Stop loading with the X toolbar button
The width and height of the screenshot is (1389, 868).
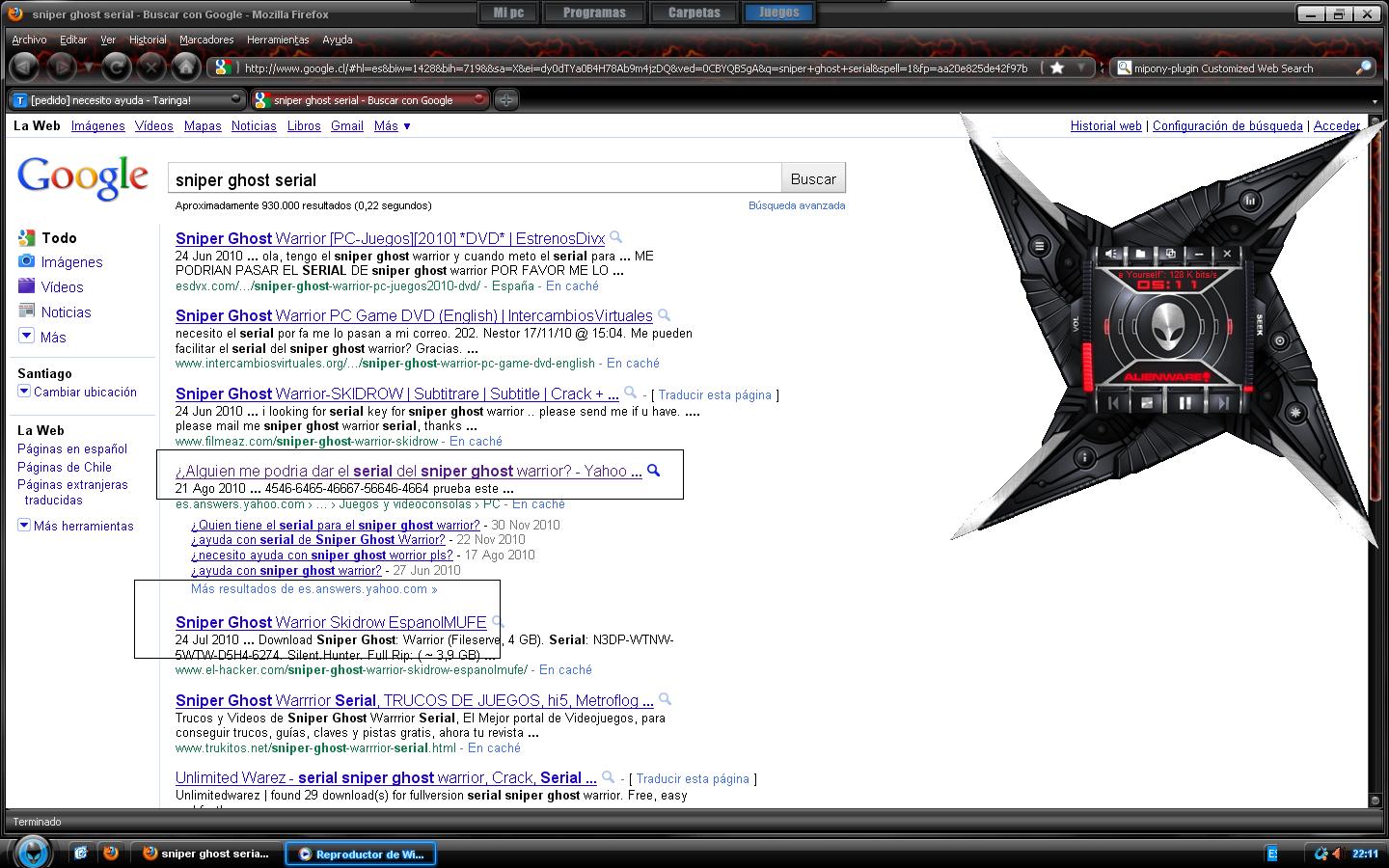click(150, 67)
